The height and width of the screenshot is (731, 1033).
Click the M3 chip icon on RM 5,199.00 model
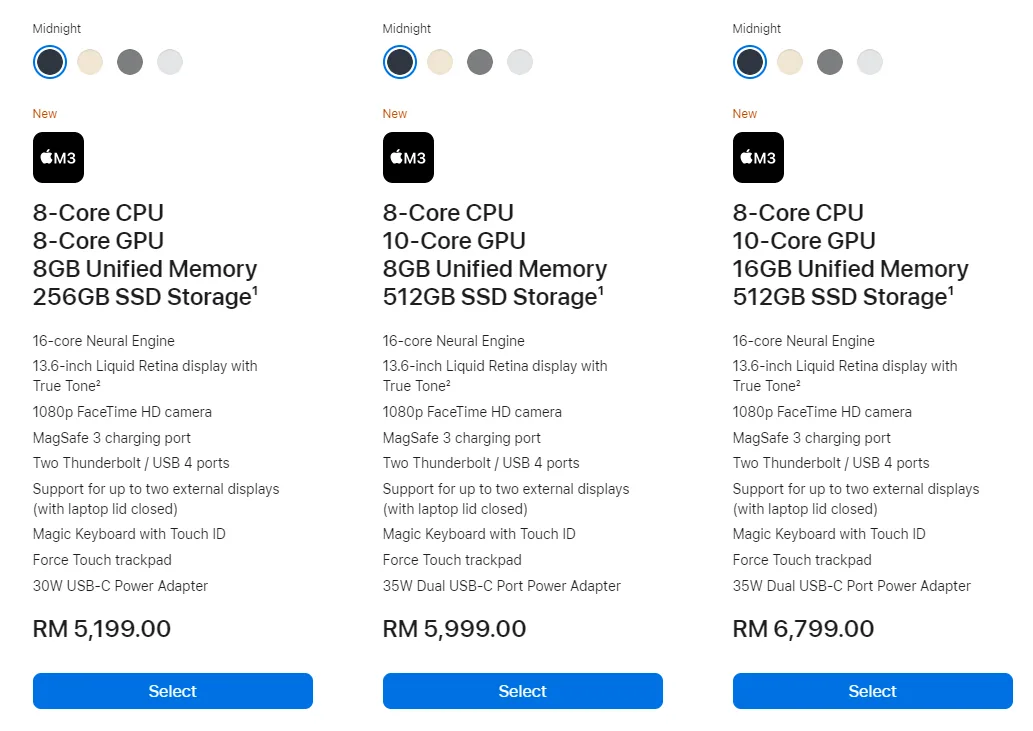tap(58, 158)
